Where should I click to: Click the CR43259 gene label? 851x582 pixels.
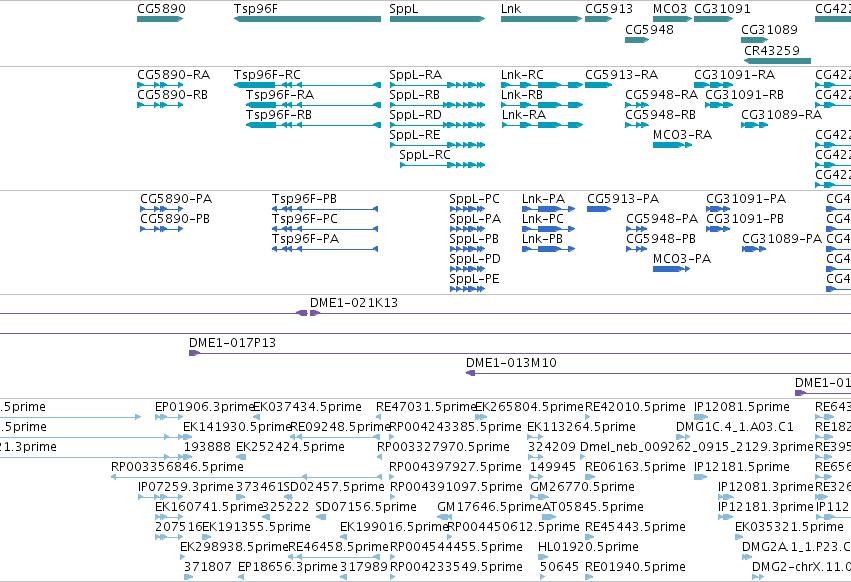pos(772,50)
